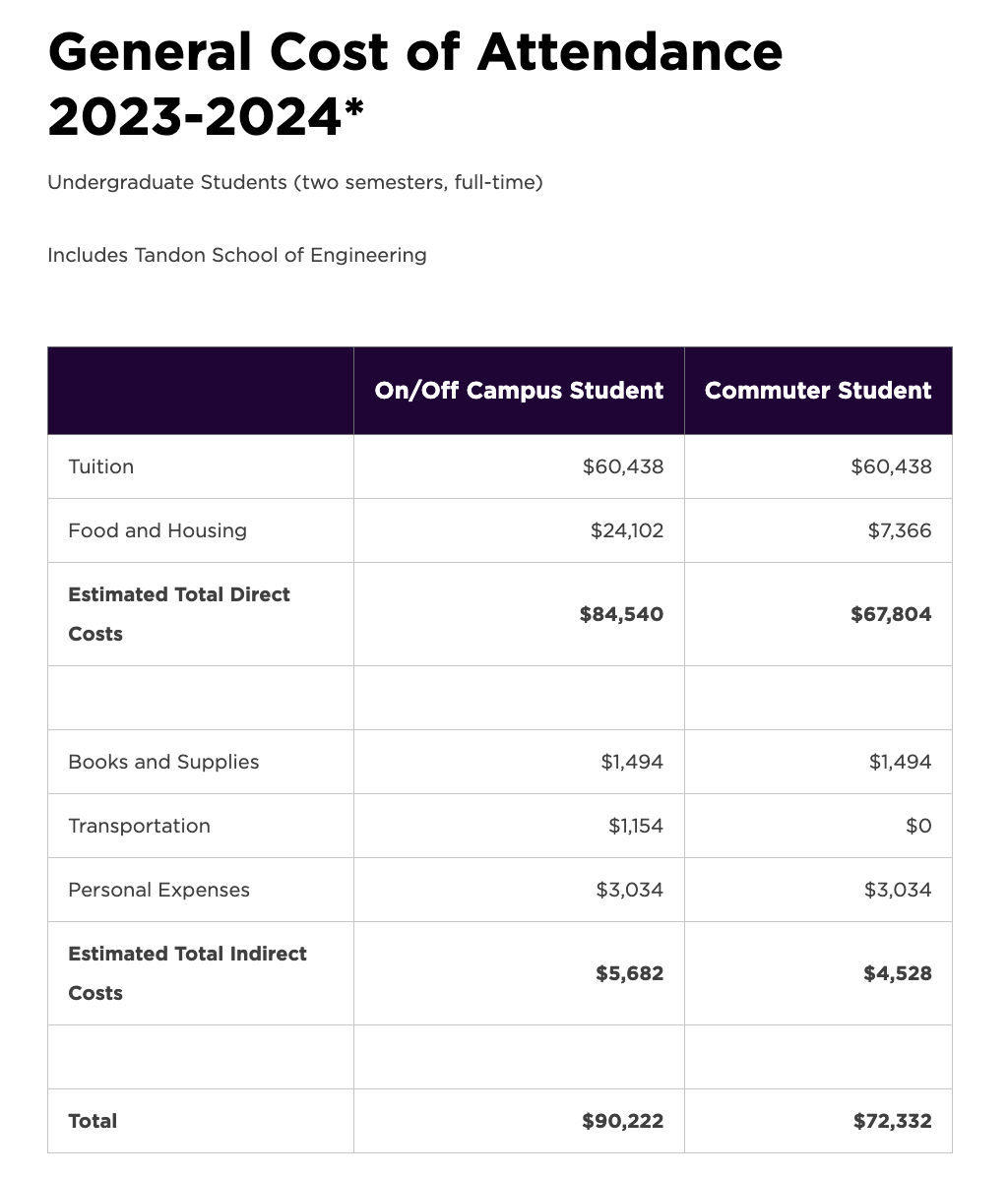Viewport: 1008px width, 1177px height.
Task: Select the Estimated Total Direct Costs label
Action: click(179, 613)
